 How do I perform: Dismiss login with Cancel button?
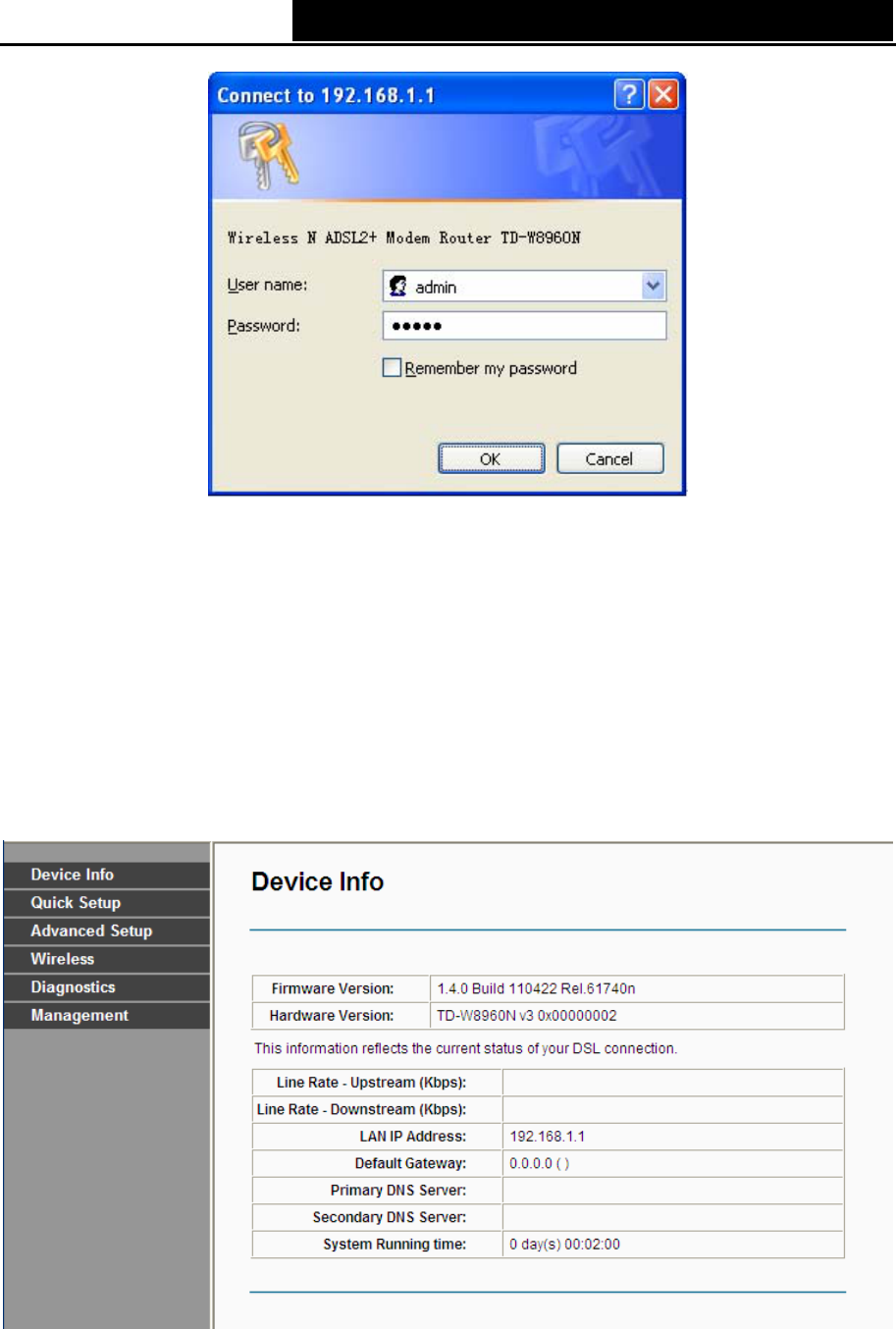[x=609, y=458]
